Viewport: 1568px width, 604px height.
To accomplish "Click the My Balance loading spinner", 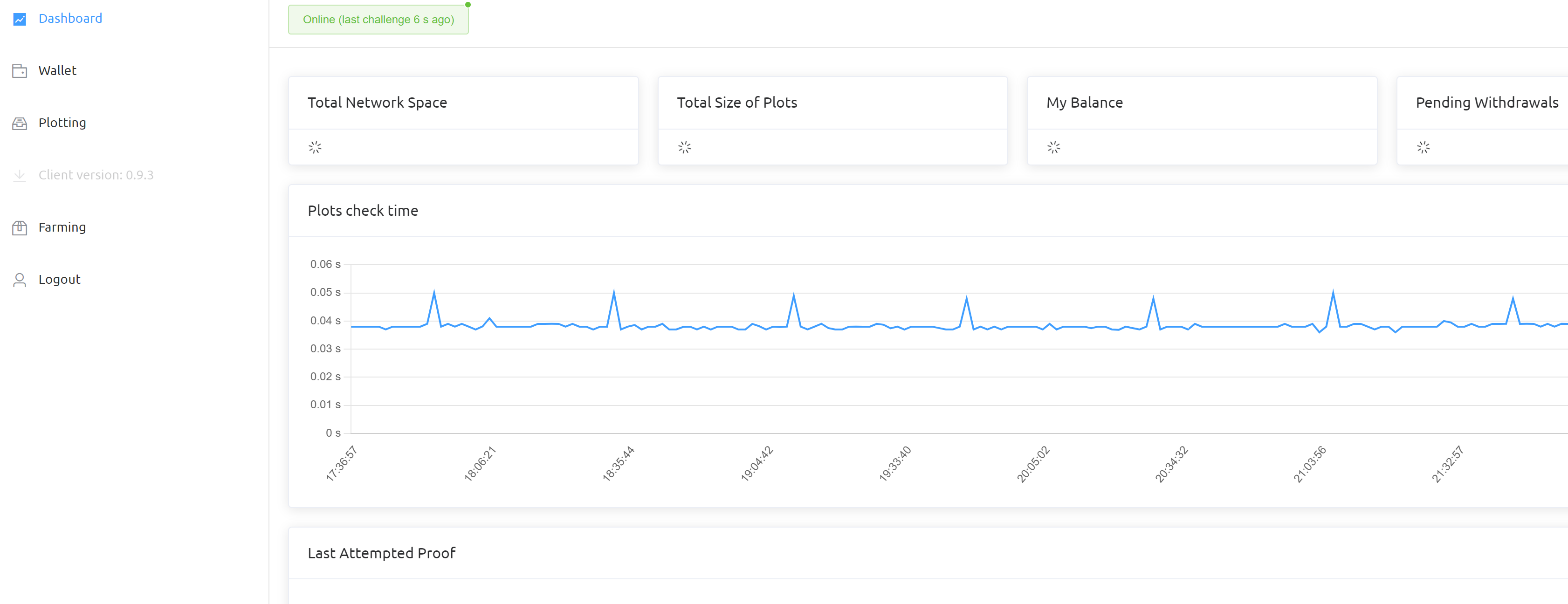I will click(x=1054, y=147).
